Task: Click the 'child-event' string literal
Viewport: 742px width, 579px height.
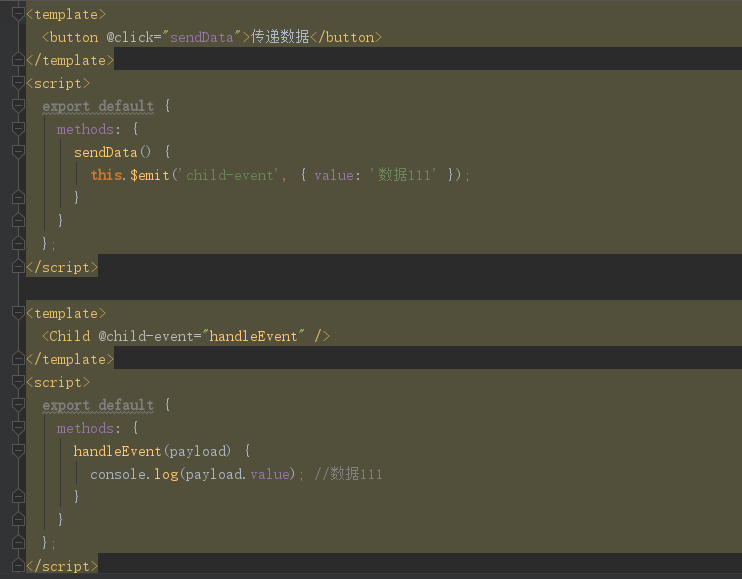Action: pos(230,175)
